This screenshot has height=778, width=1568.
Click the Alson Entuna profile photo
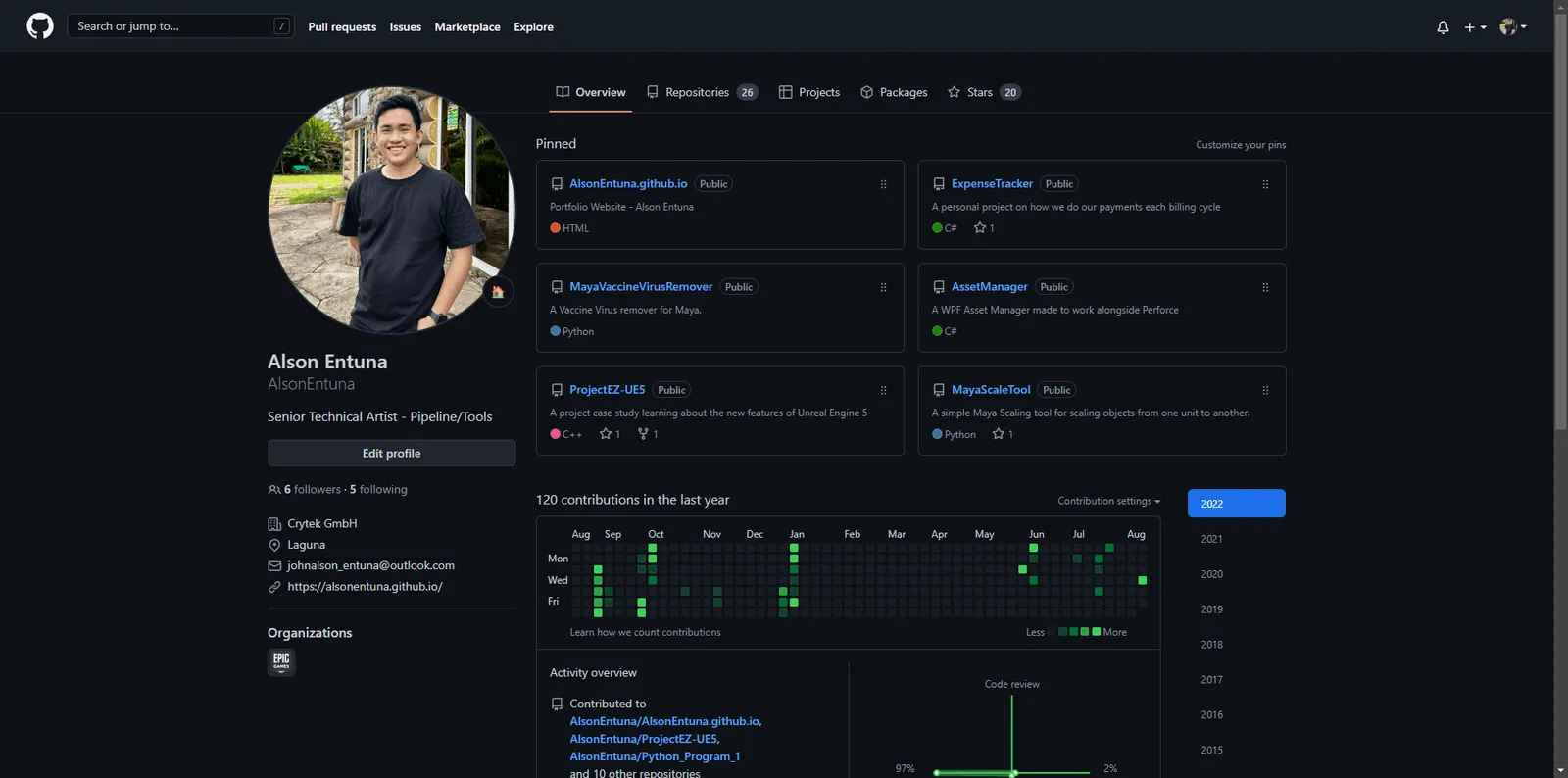391,210
